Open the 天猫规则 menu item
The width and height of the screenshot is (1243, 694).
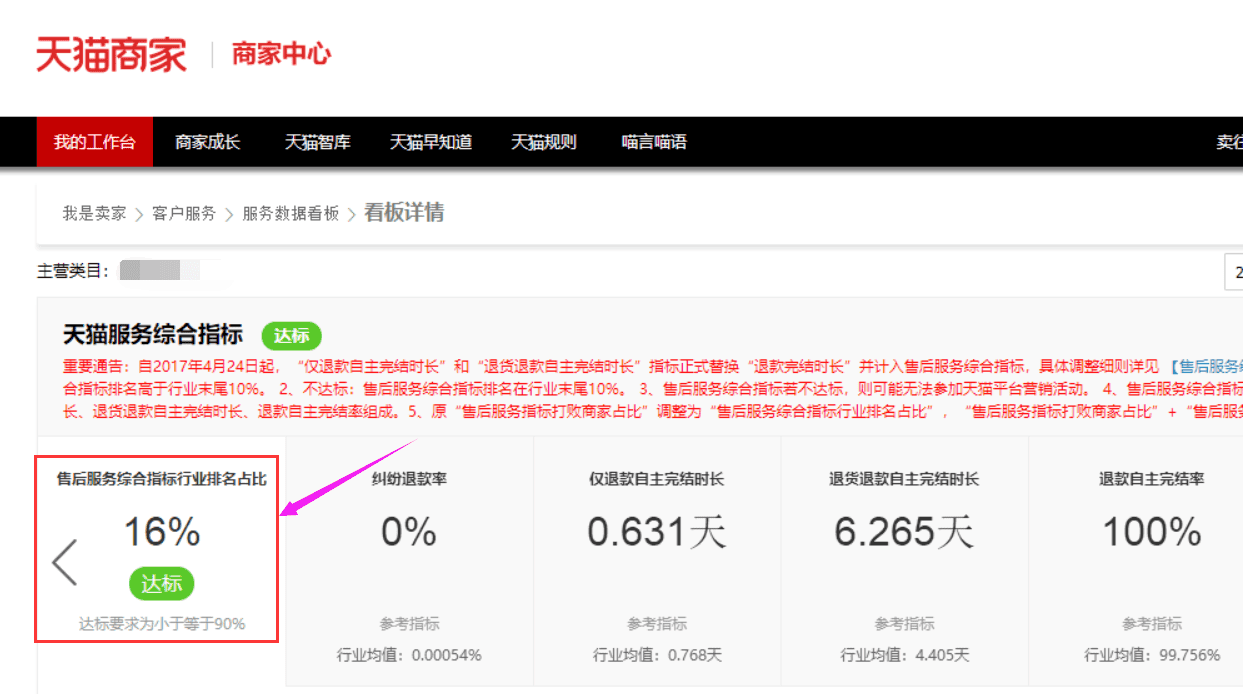tap(544, 142)
